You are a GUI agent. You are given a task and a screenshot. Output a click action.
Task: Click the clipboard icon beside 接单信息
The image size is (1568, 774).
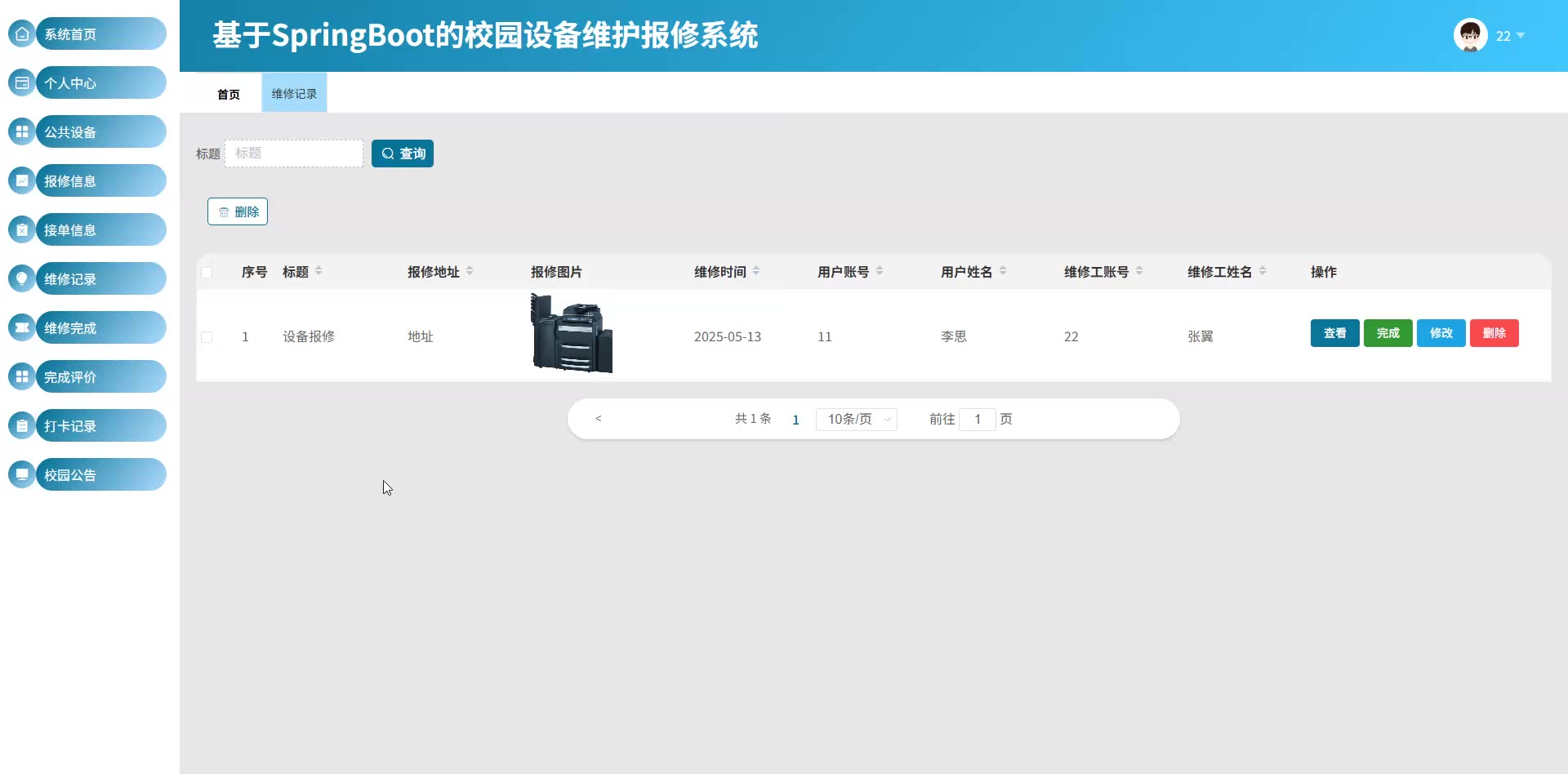(x=22, y=229)
